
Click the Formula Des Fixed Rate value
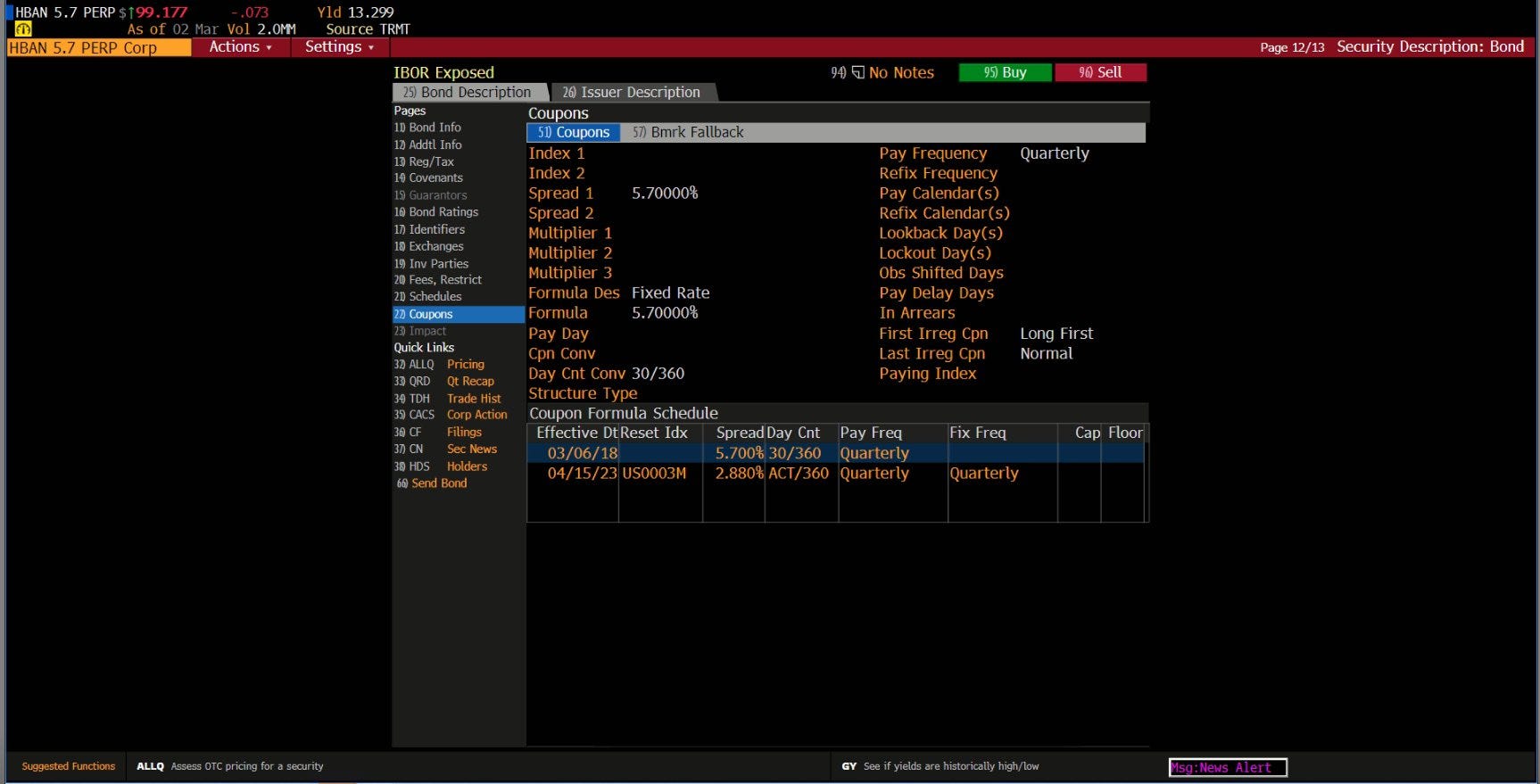click(x=670, y=293)
